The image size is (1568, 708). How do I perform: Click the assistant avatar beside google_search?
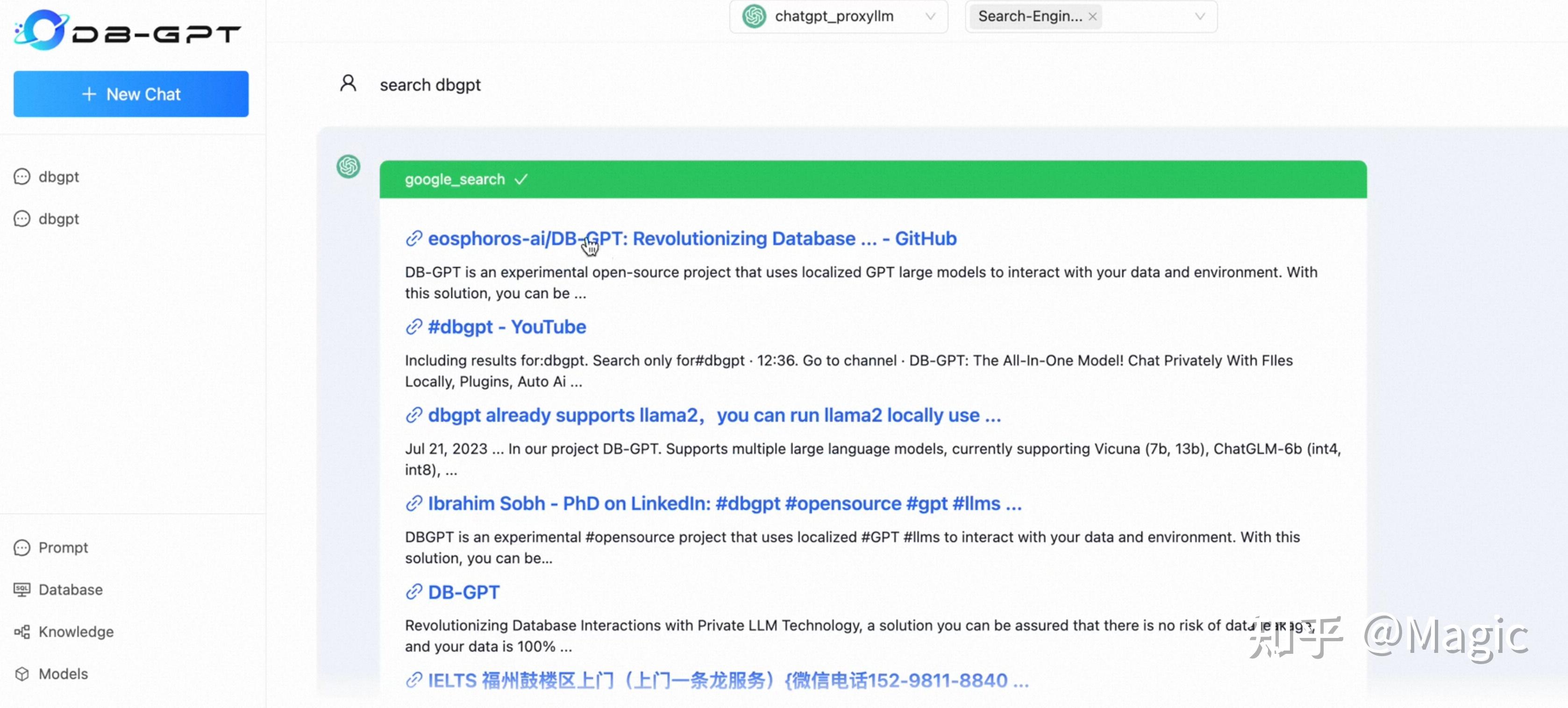click(348, 166)
